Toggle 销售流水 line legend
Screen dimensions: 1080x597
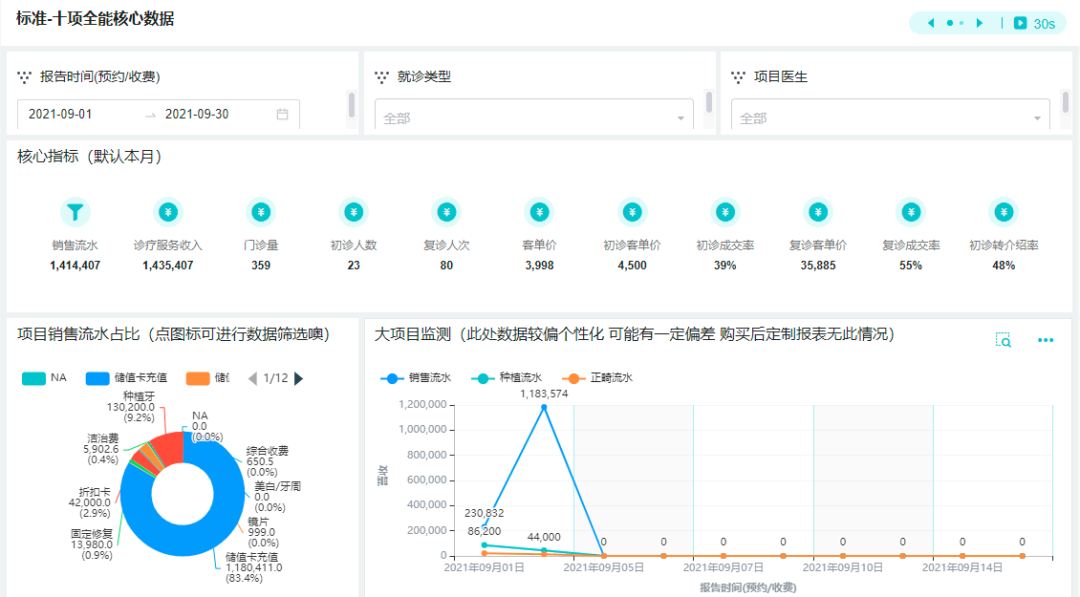pos(416,378)
